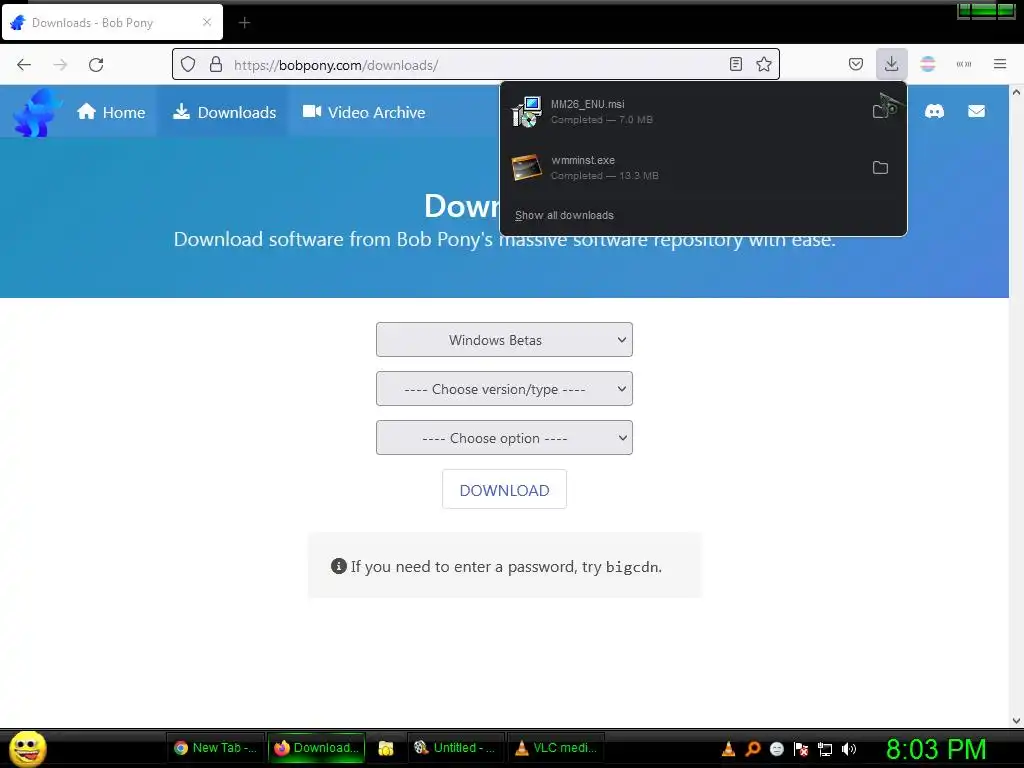
Task: Open the Video Archive nav item
Action: (364, 112)
